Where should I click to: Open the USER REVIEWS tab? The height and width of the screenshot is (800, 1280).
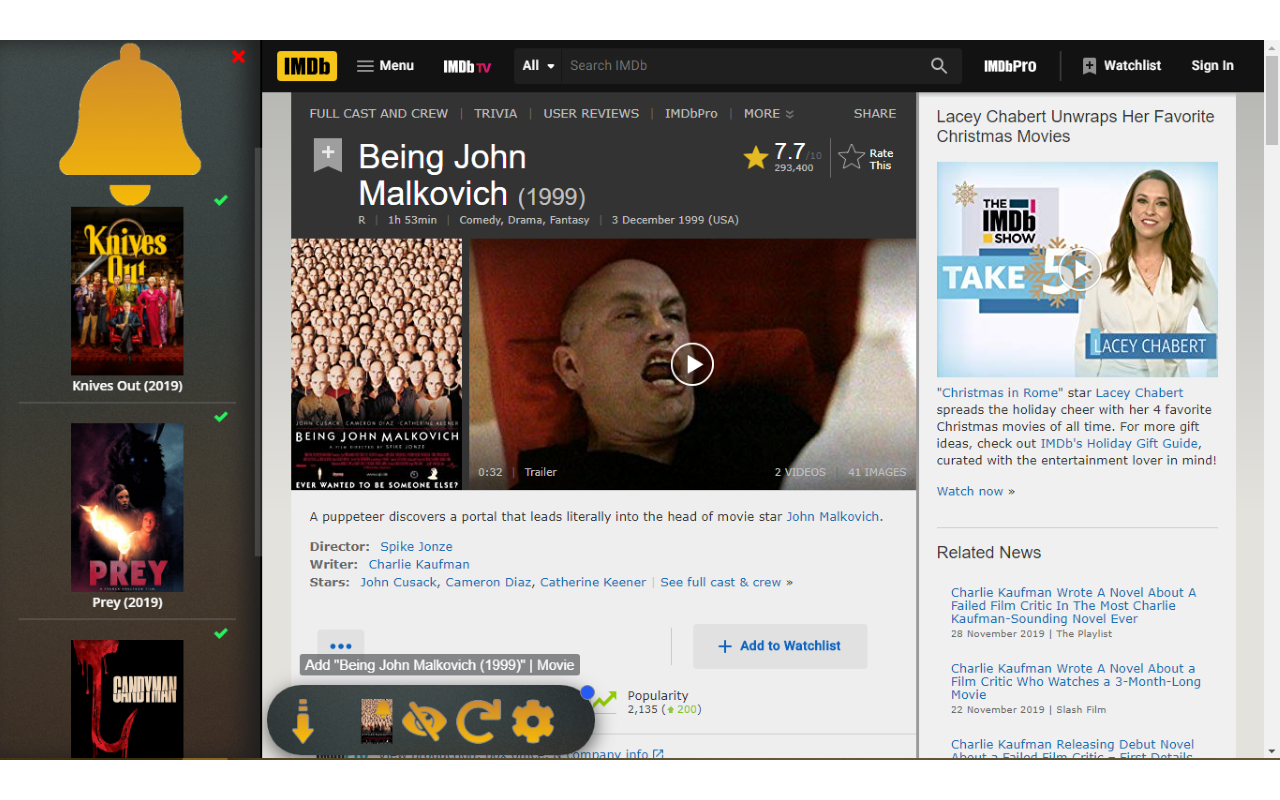(591, 114)
